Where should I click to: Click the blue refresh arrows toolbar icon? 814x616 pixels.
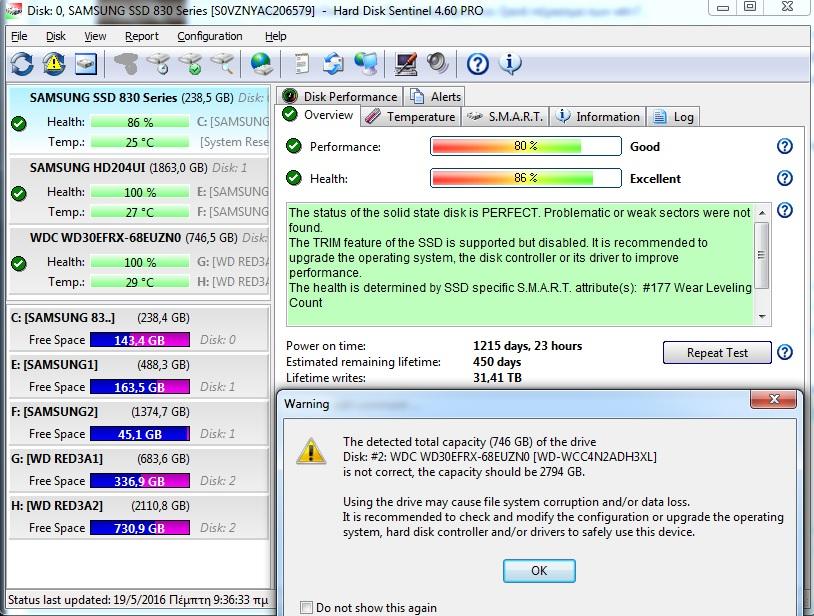pos(22,64)
